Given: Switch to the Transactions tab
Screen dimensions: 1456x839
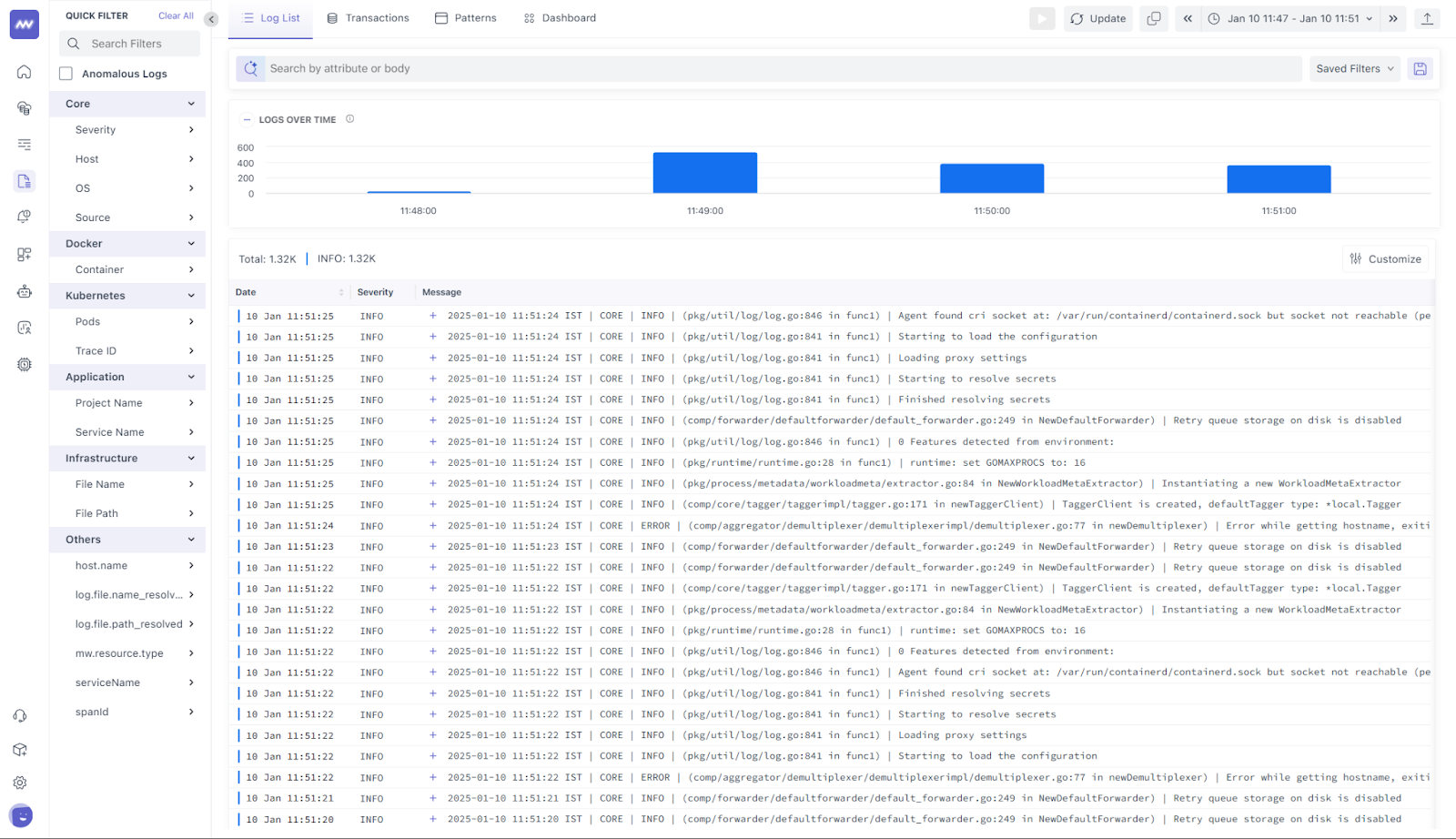Looking at the screenshot, I should pos(368,17).
